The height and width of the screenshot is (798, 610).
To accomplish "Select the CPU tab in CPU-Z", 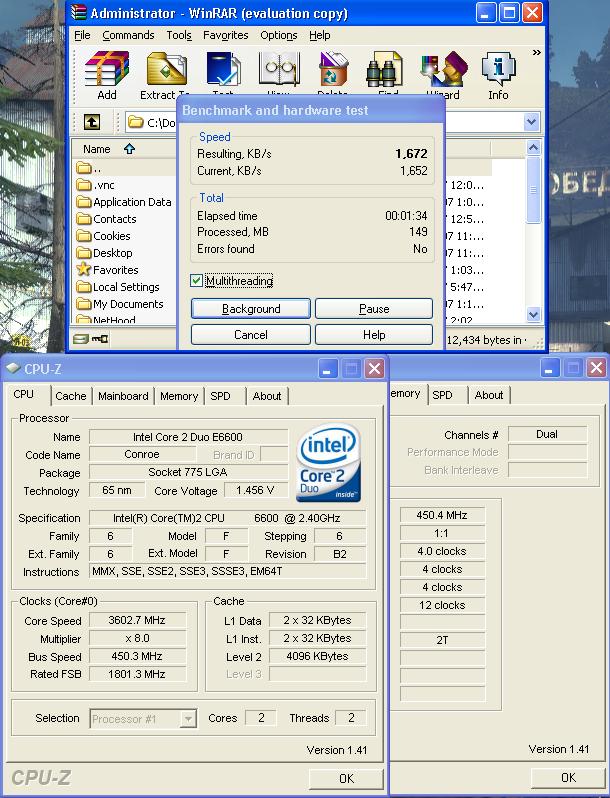I will point(24,394).
